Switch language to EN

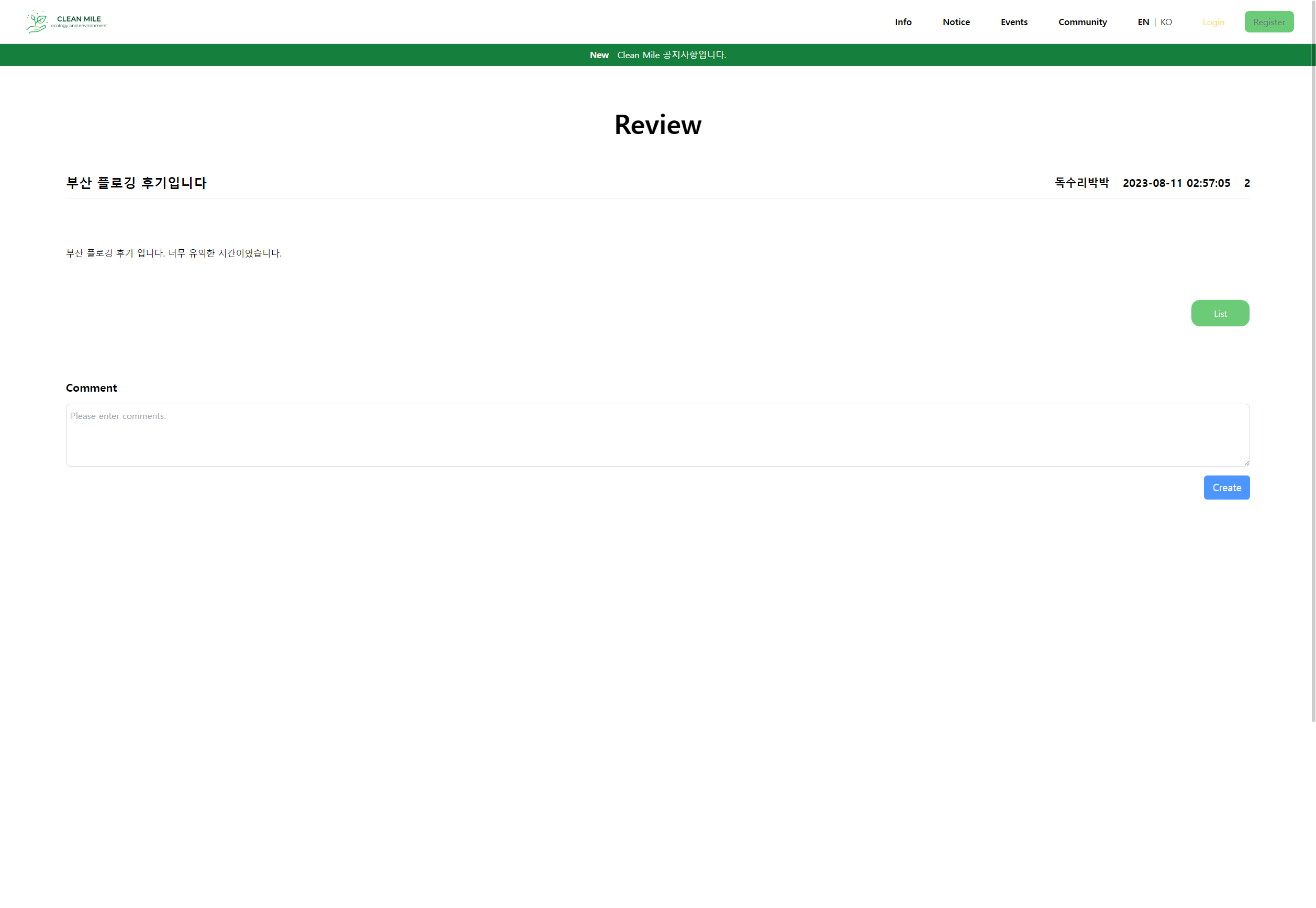tap(1143, 21)
